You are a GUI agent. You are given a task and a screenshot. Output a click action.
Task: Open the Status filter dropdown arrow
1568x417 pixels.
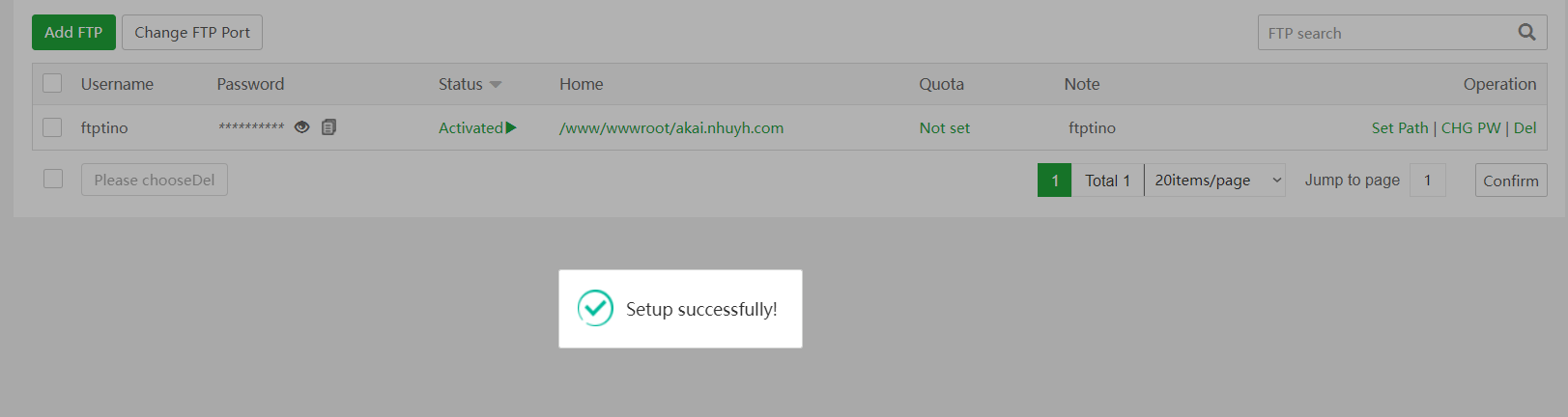click(x=496, y=85)
